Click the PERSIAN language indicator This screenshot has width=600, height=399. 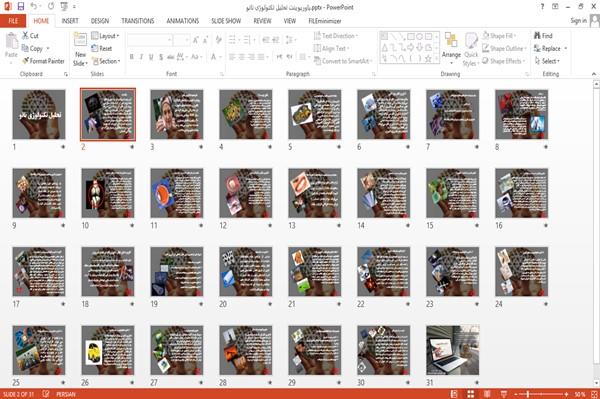[66, 394]
